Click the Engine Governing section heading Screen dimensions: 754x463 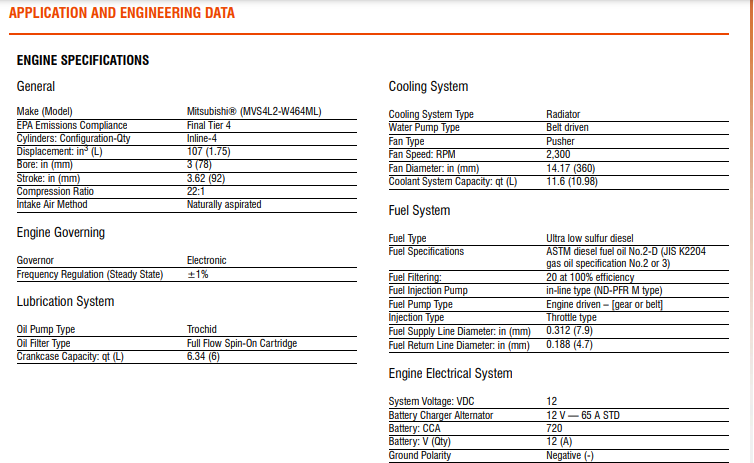click(61, 233)
